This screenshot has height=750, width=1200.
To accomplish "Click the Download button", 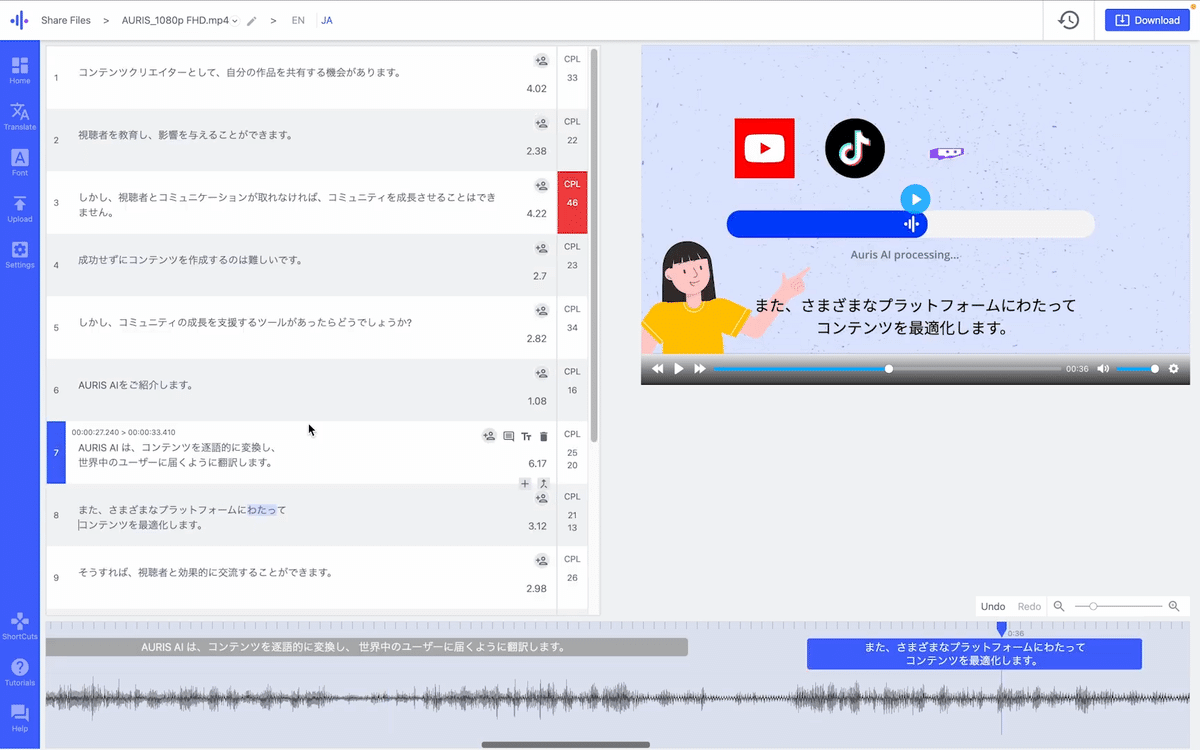I will coord(1147,20).
